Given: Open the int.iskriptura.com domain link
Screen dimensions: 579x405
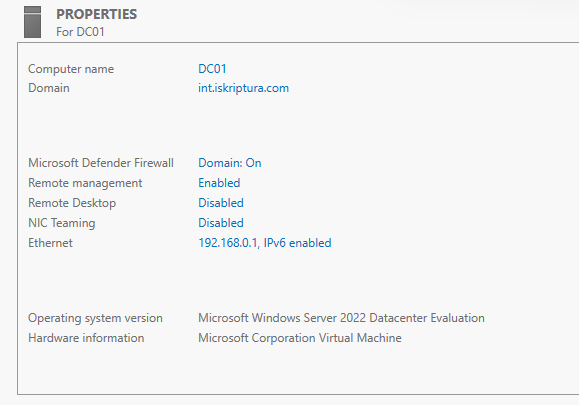Looking at the screenshot, I should click(x=243, y=88).
